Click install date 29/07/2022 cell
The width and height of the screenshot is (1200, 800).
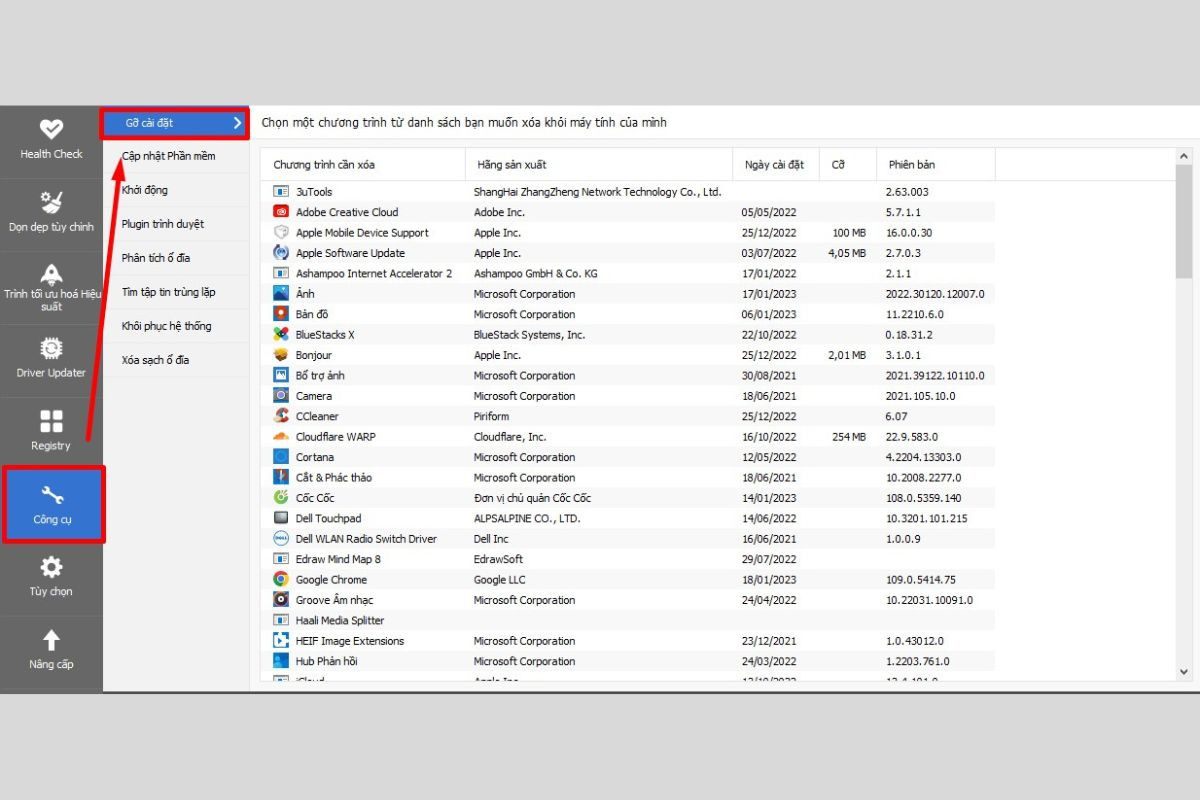coord(769,559)
